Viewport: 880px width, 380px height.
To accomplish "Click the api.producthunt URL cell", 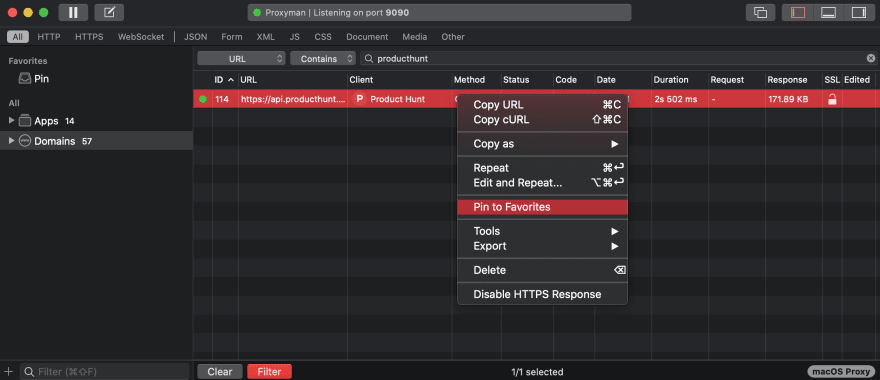I will coord(292,99).
